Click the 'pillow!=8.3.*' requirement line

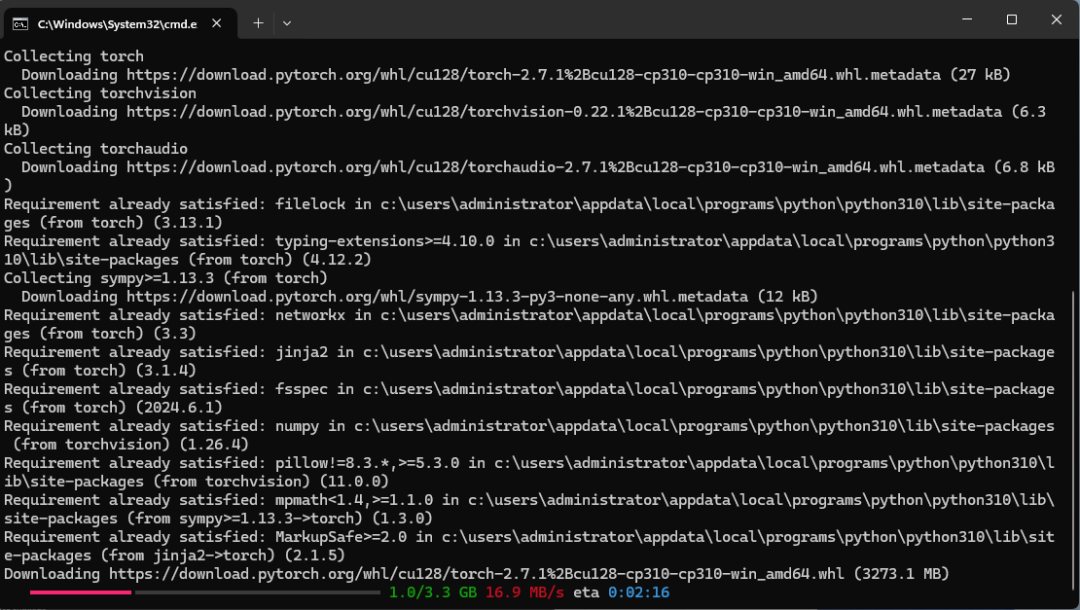click(x=529, y=472)
